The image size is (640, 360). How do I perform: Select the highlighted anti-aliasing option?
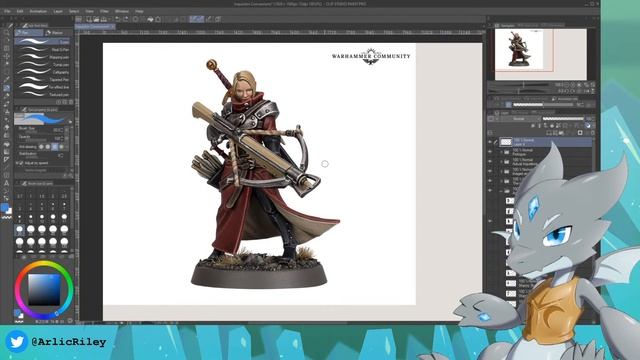[x=55, y=147]
